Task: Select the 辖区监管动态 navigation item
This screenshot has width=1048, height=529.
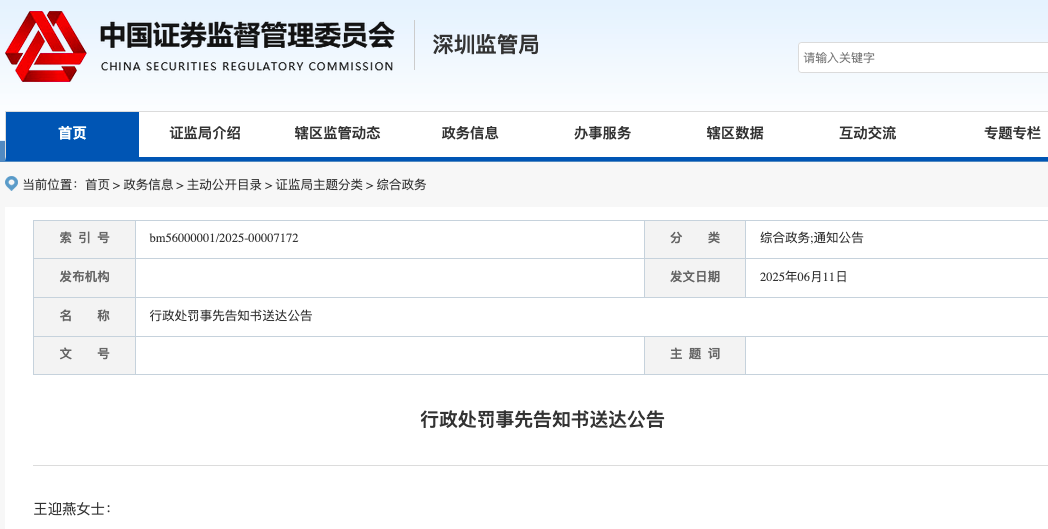Action: pyautogui.click(x=337, y=134)
